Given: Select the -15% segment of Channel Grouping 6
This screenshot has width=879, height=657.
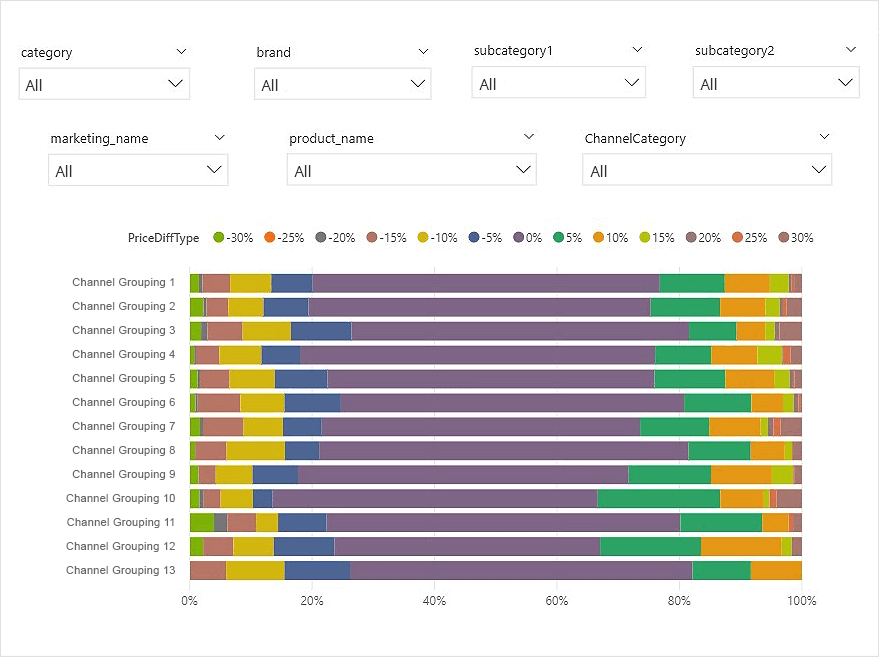Looking at the screenshot, I should (x=219, y=402).
